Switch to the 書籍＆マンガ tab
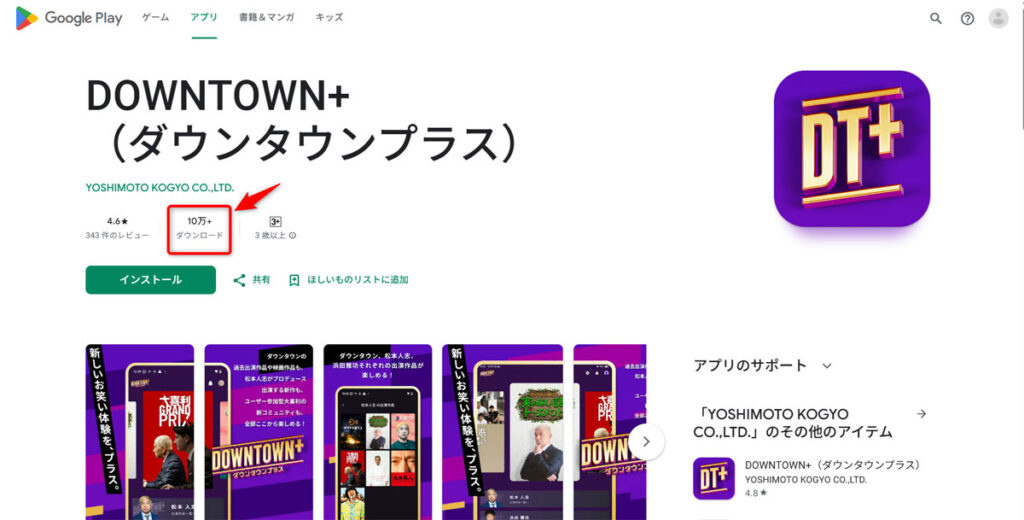Screen dimensions: 1024x520 pos(264,18)
